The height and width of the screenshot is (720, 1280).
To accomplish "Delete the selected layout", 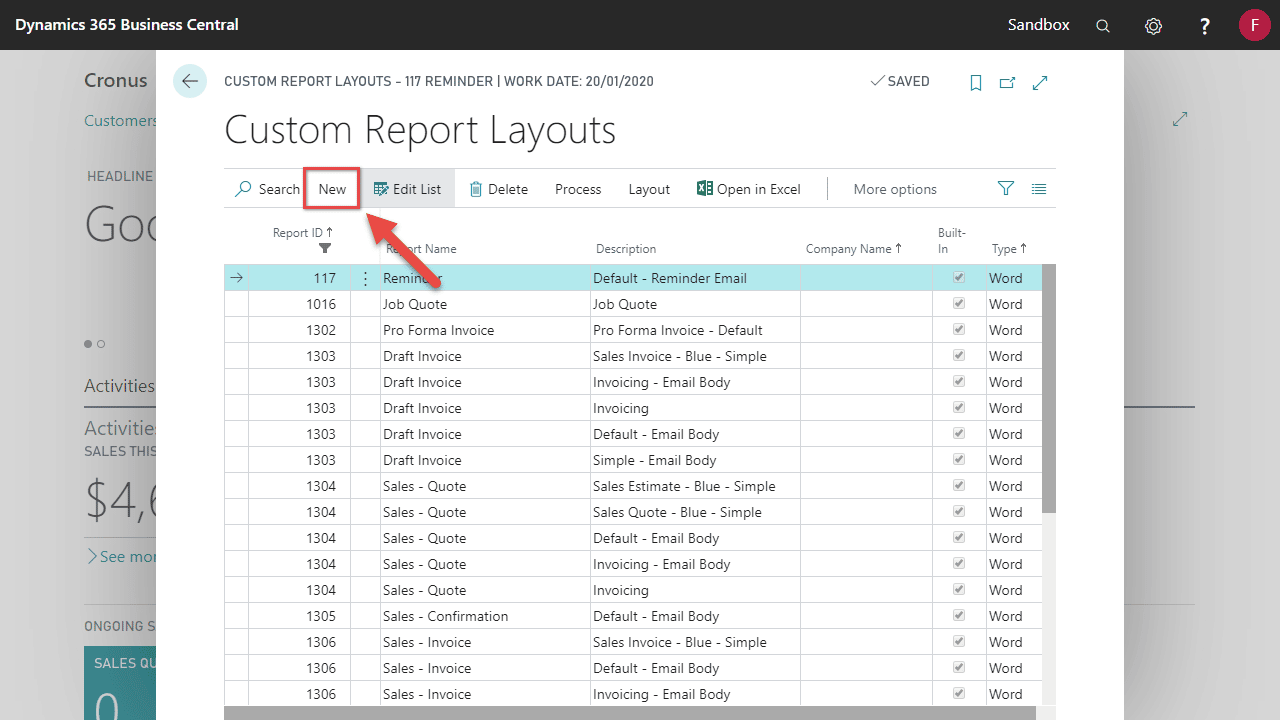I will click(x=498, y=188).
